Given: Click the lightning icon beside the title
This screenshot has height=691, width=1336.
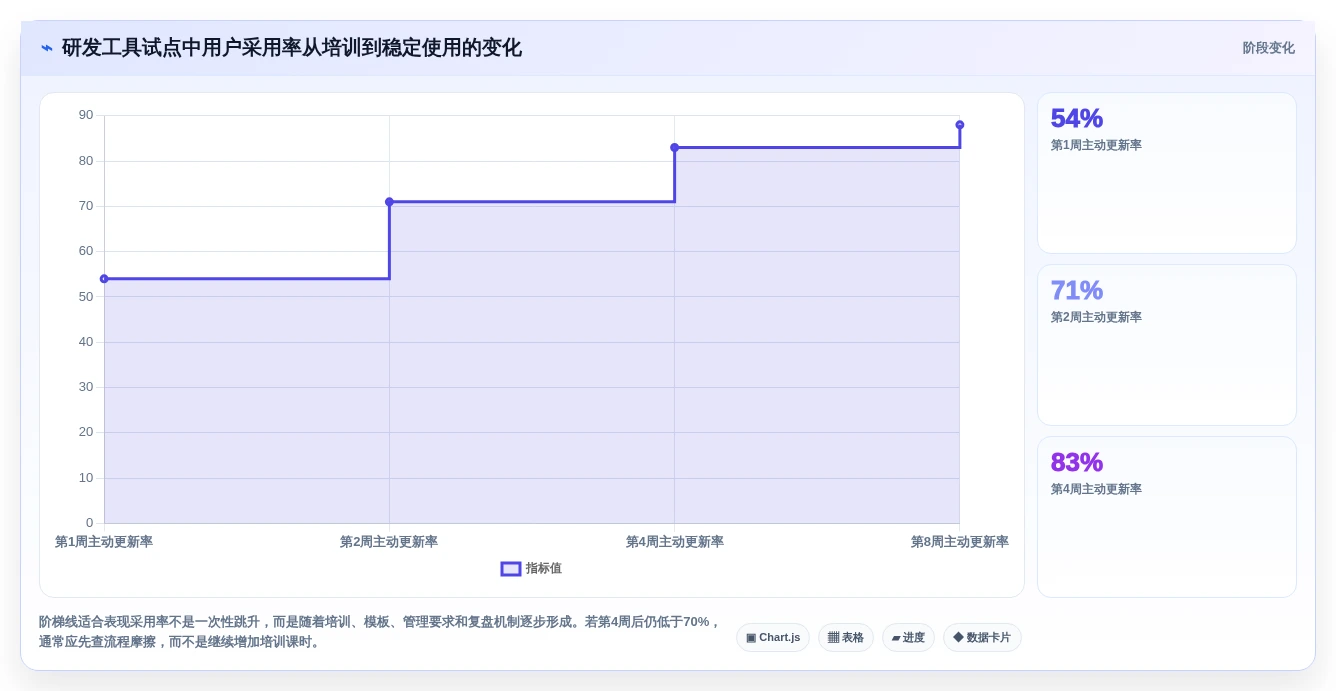Looking at the screenshot, I should (47, 48).
